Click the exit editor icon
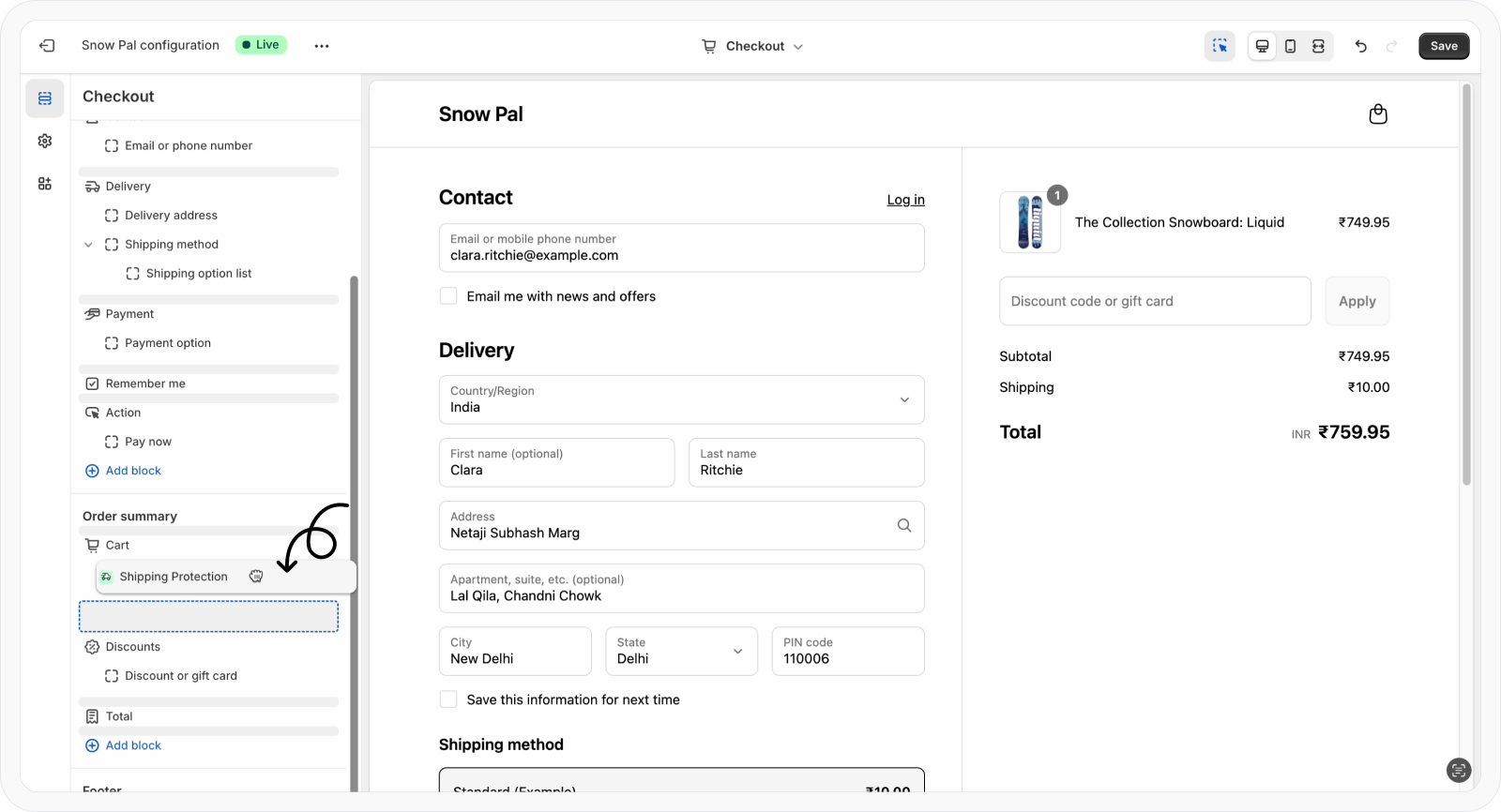1501x812 pixels. pos(47,46)
